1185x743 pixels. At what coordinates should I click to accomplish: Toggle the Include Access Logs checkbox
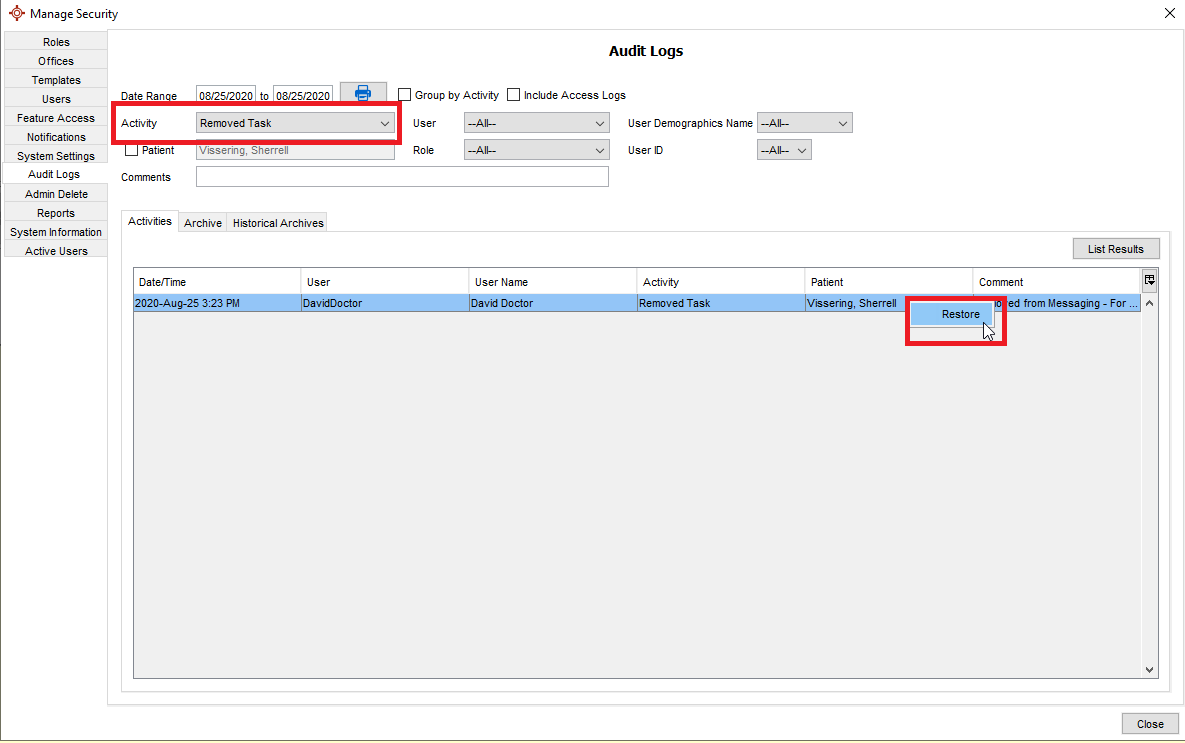tap(514, 95)
